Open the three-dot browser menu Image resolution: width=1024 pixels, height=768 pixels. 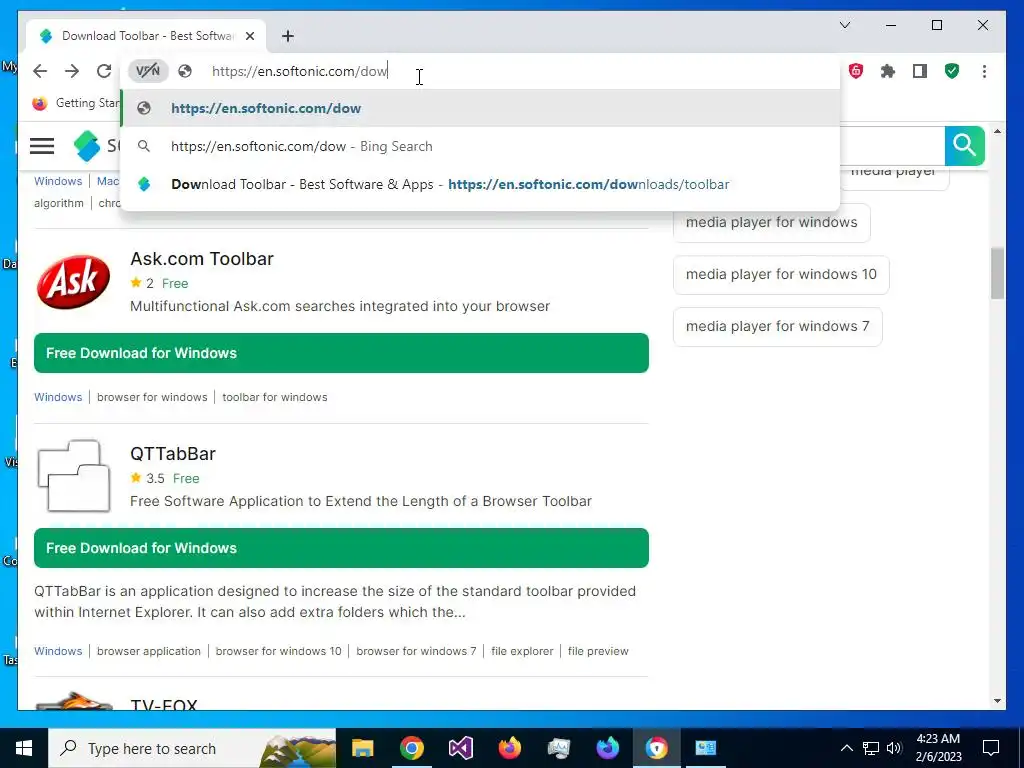tap(984, 71)
